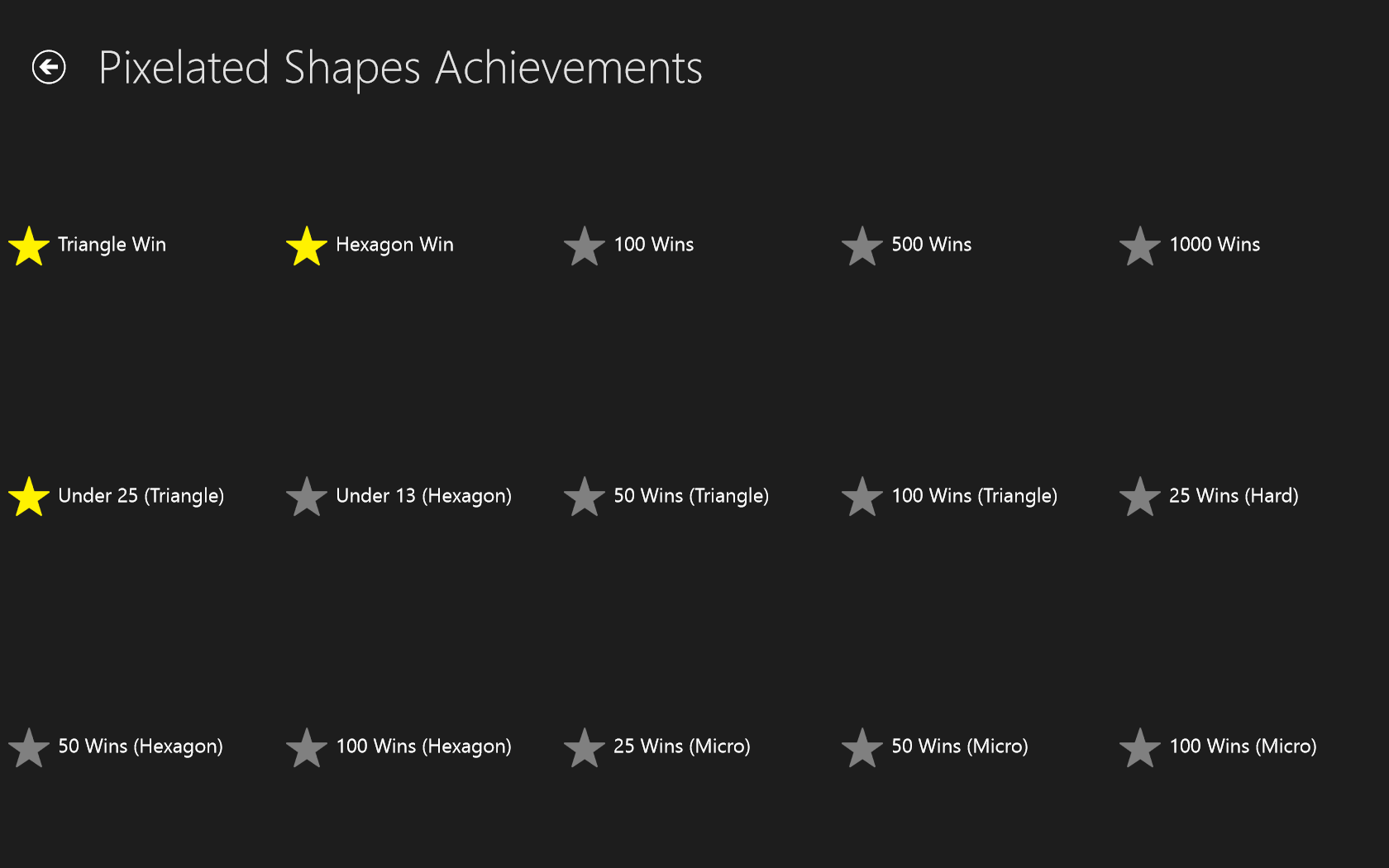1389x868 pixels.
Task: Click the yellow star for Under 25 (Triangle)
Action: point(29,497)
